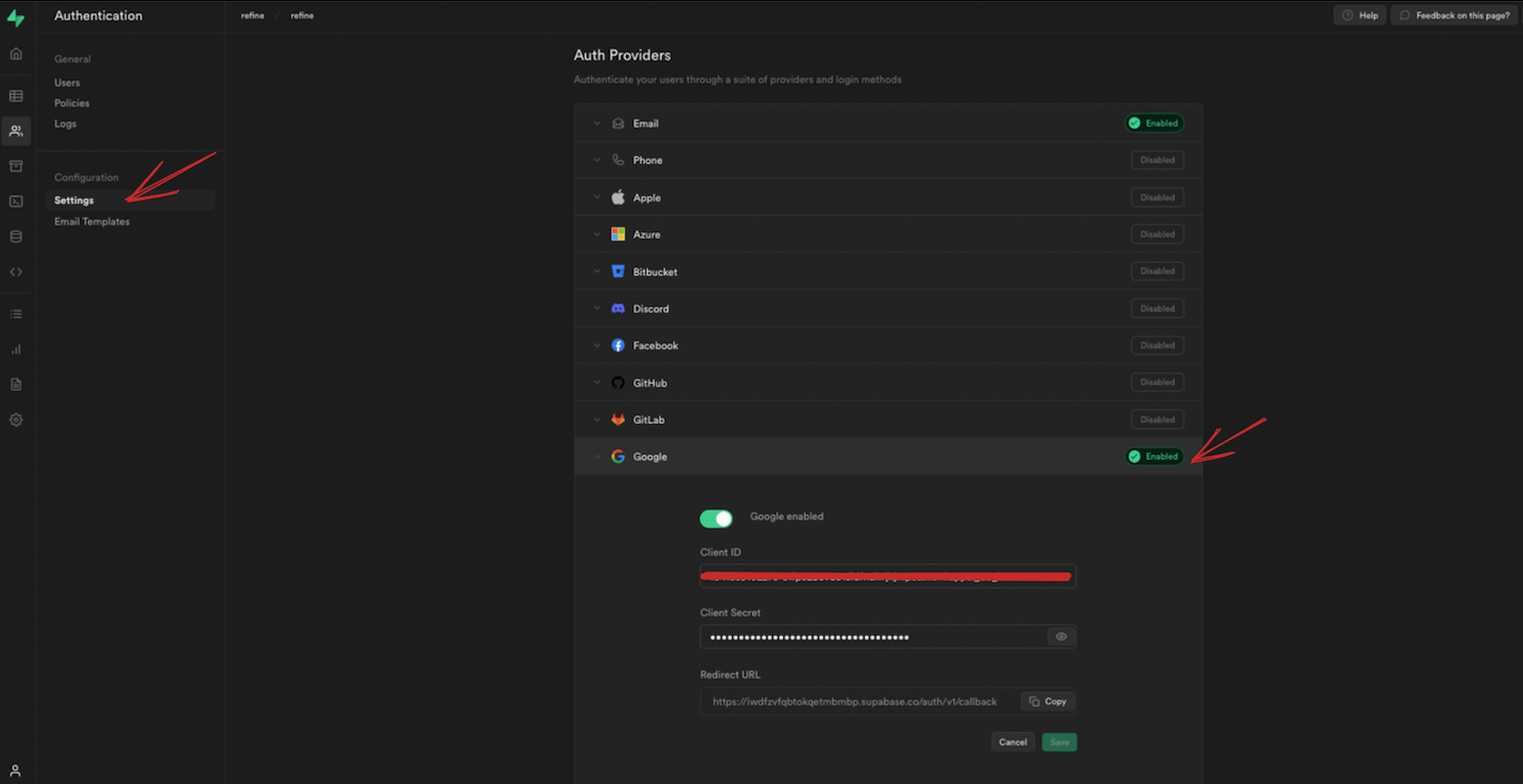Reveal the Client Secret with eye icon
The width and height of the screenshot is (1523, 784).
click(x=1060, y=637)
